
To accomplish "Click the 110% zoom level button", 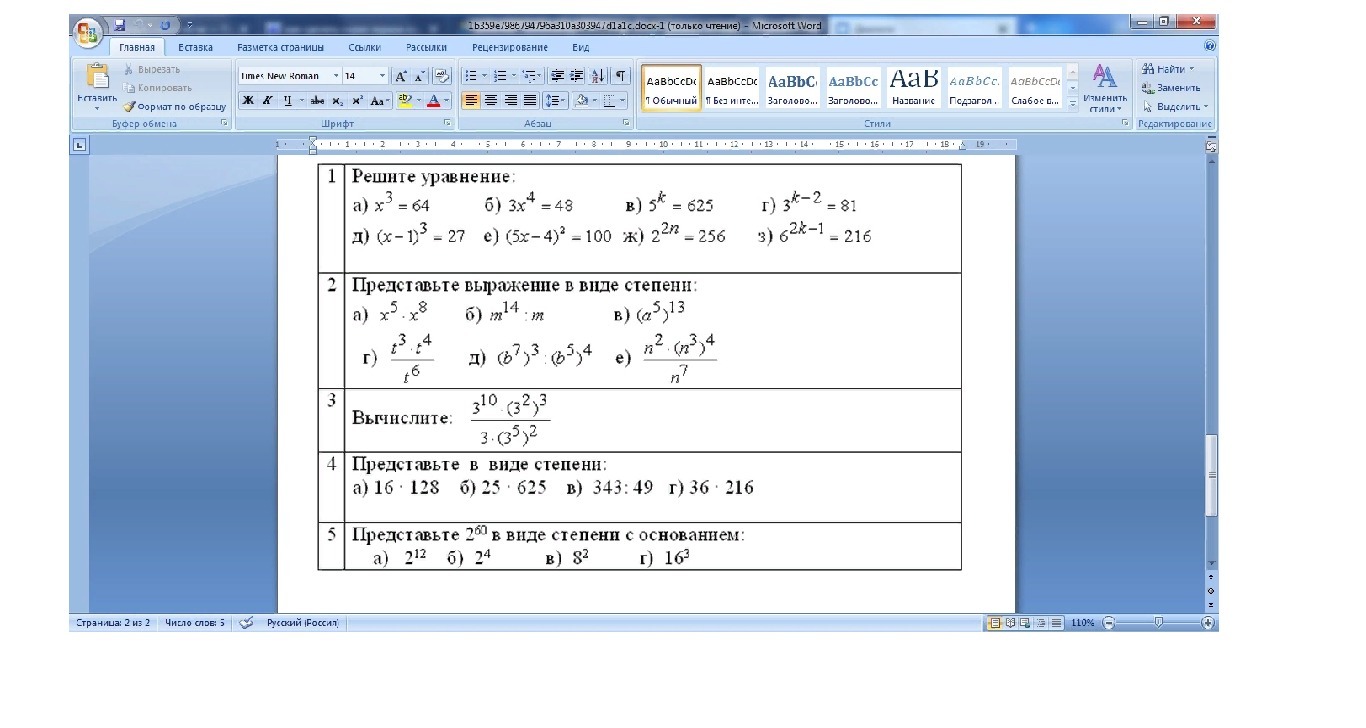I will (1083, 623).
